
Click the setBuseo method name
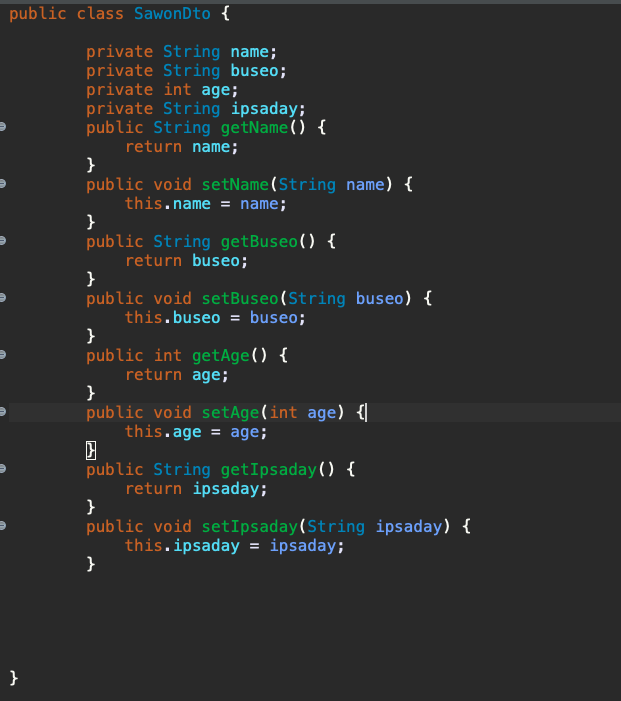coord(240,299)
